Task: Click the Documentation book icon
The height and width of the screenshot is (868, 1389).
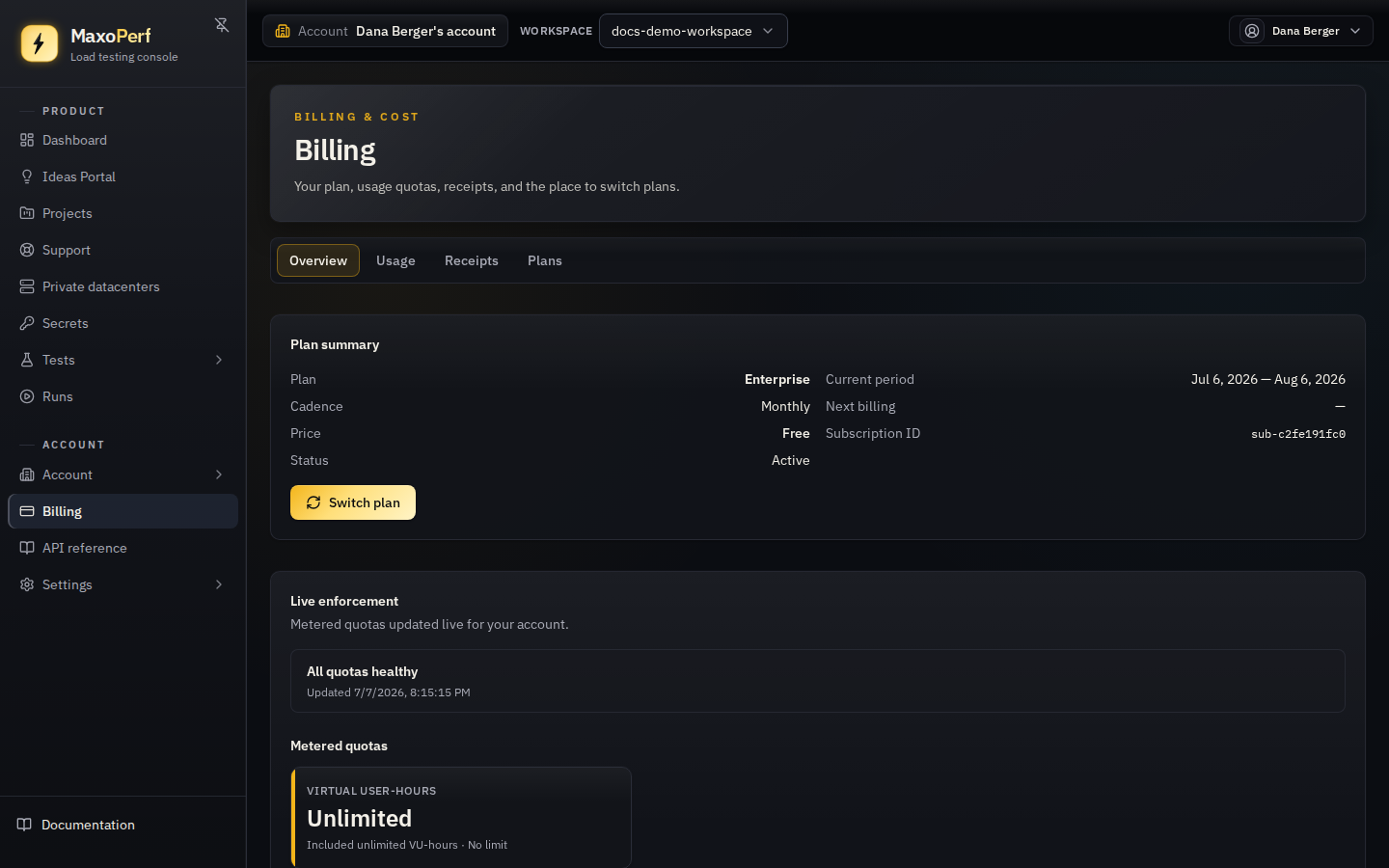Action: coord(25,825)
